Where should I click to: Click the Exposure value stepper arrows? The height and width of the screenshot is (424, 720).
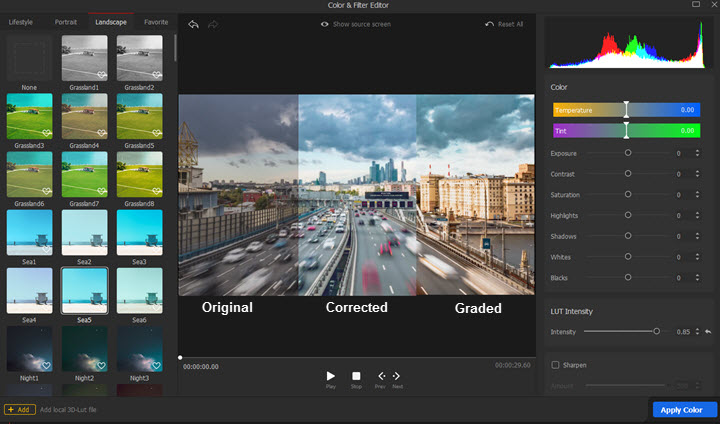pyautogui.click(x=697, y=153)
